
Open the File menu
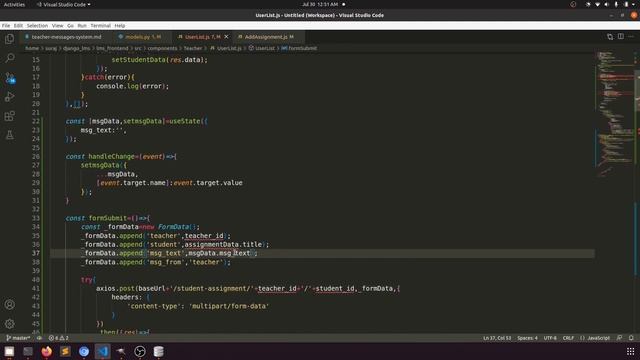pos(6,25)
